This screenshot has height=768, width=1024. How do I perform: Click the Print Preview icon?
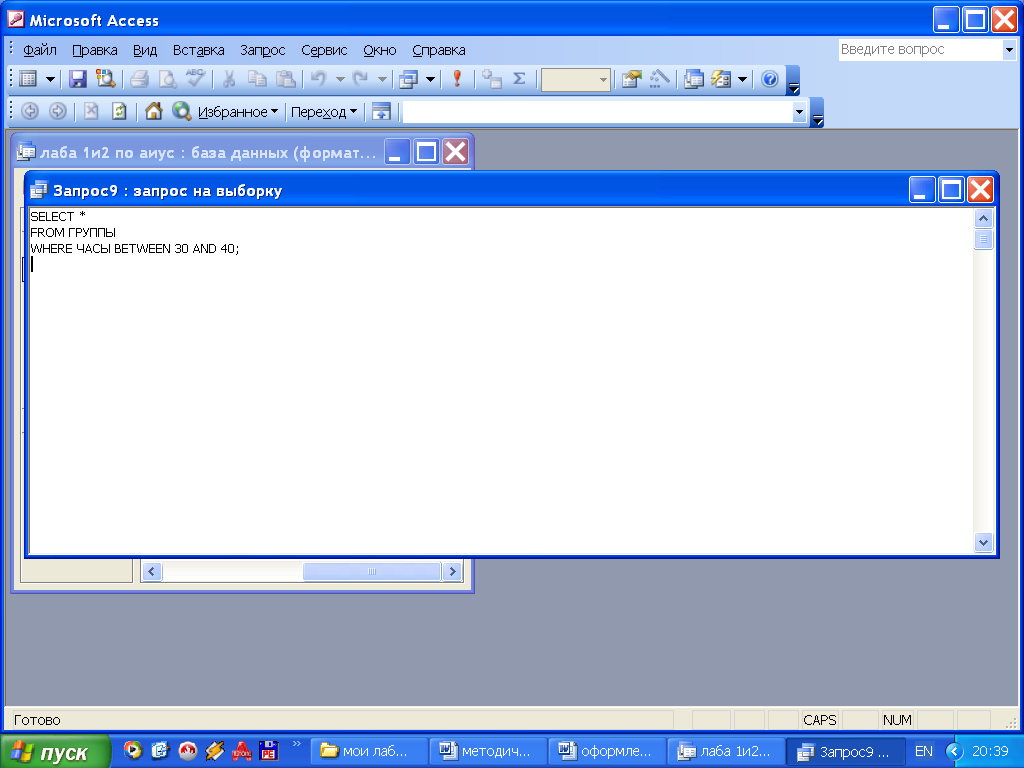pyautogui.click(x=167, y=80)
